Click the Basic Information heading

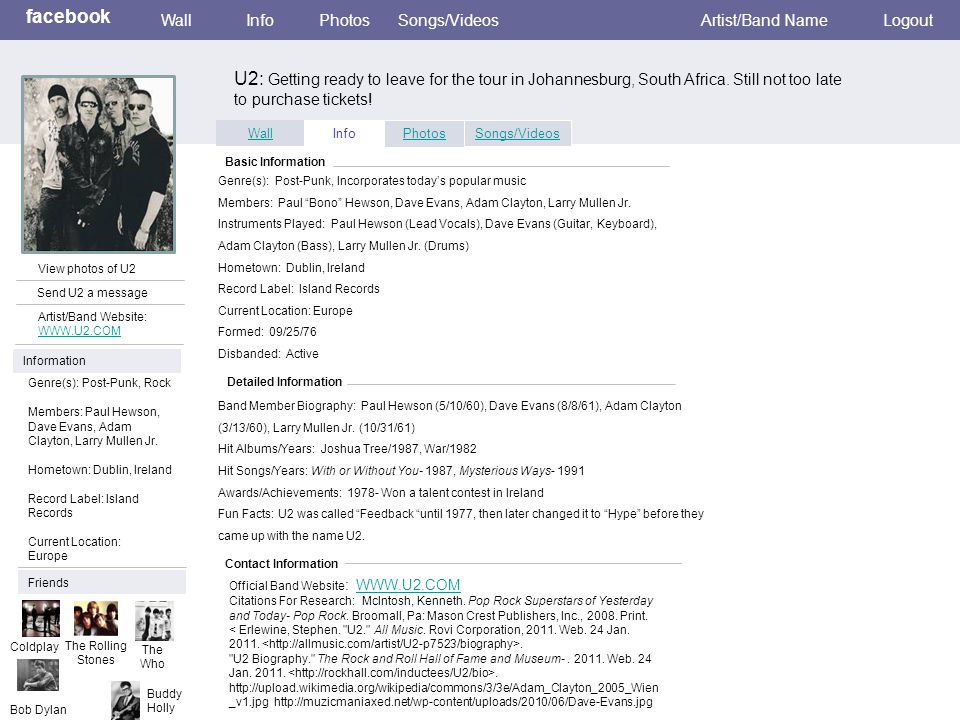pos(275,162)
